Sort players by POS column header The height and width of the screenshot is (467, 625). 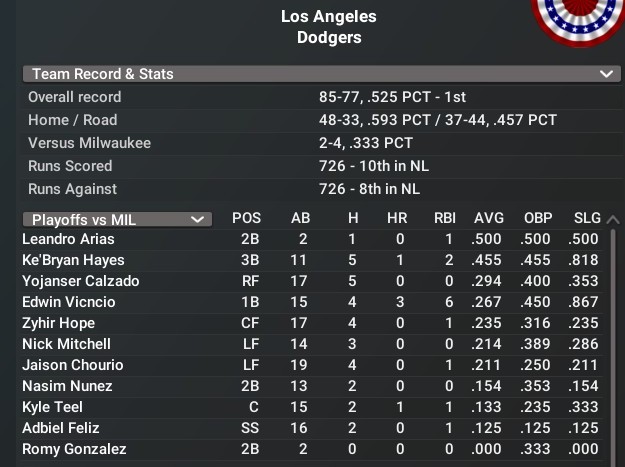click(x=247, y=218)
